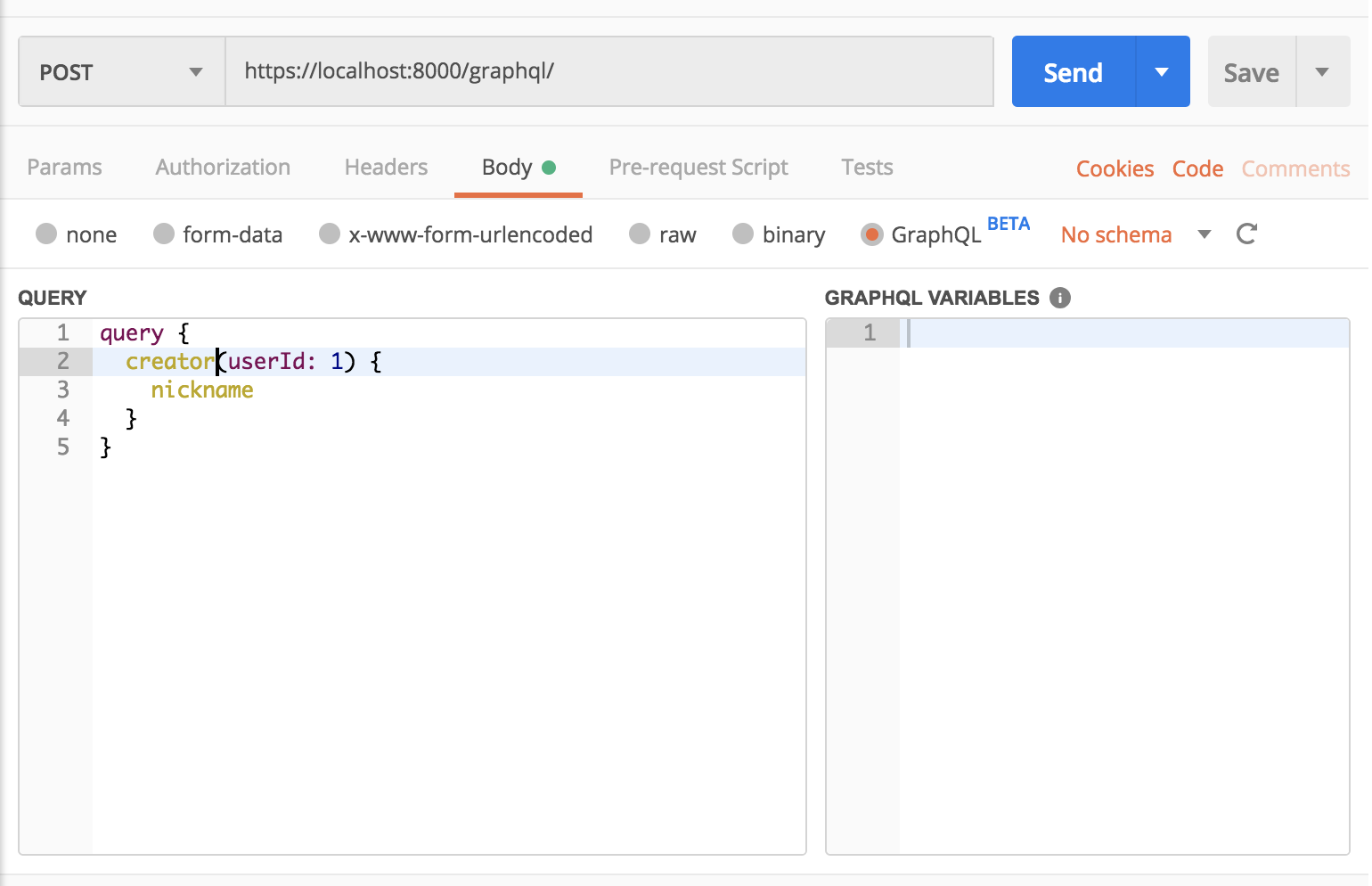Select the none body type

pos(46,234)
